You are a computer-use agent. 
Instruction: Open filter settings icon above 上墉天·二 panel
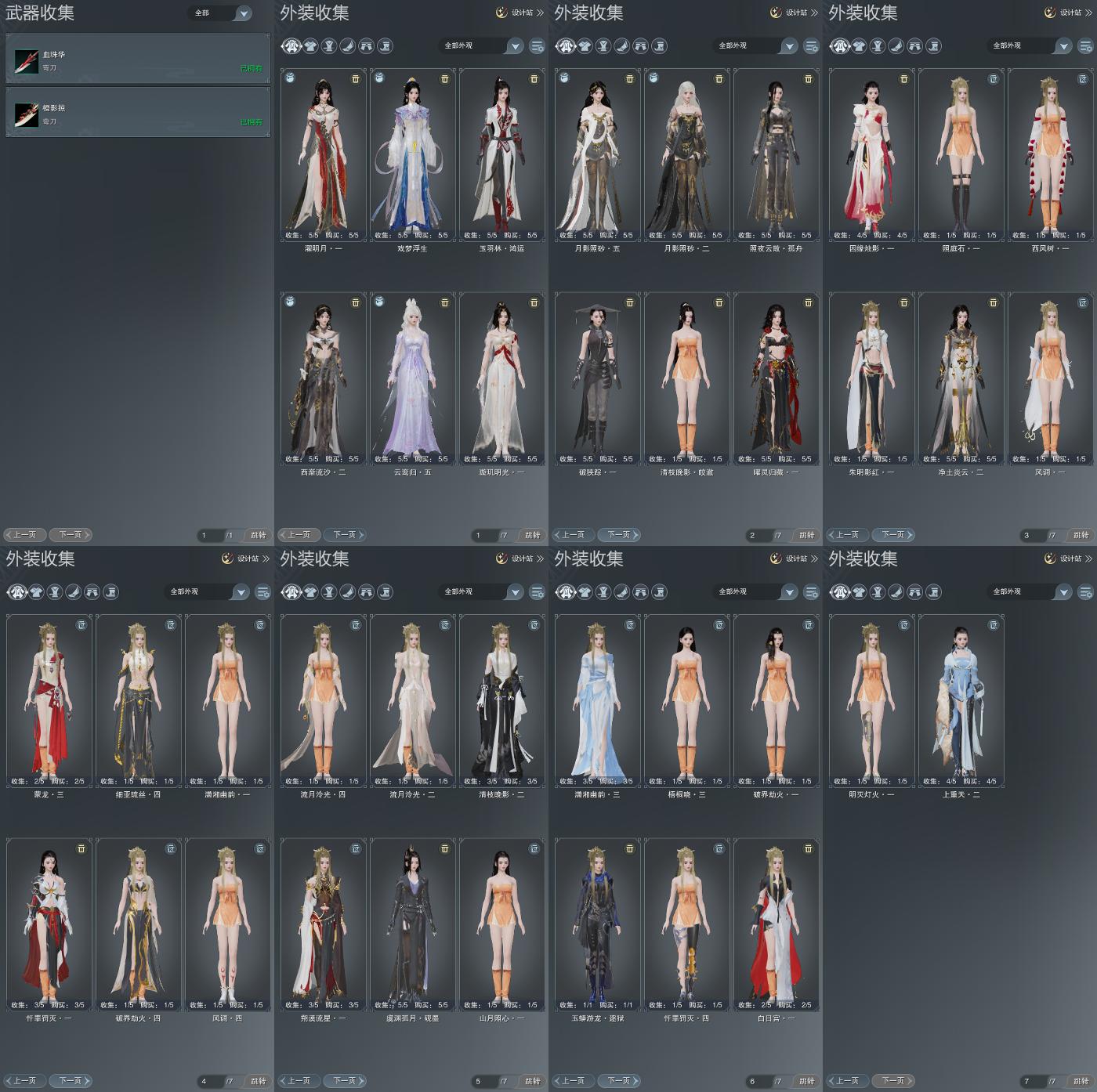coord(1085,592)
